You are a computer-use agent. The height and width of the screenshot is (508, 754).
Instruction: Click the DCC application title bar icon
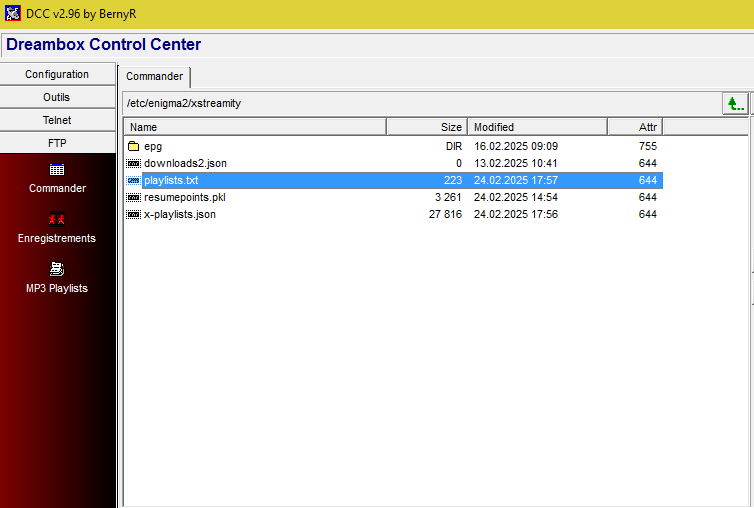pyautogui.click(x=13, y=13)
